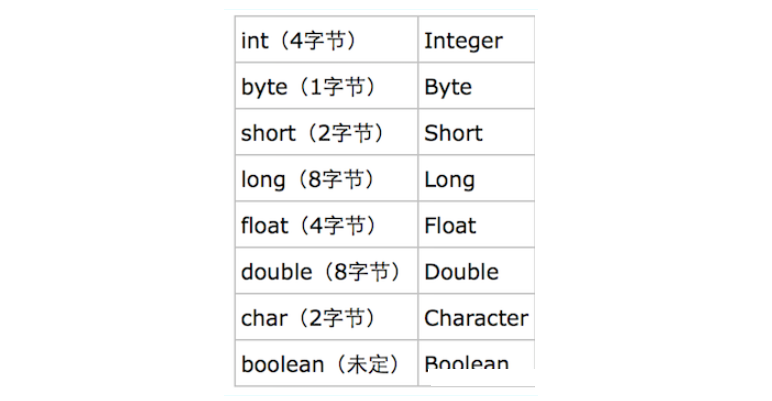Select the Integer wrapper class cell

coord(463,41)
